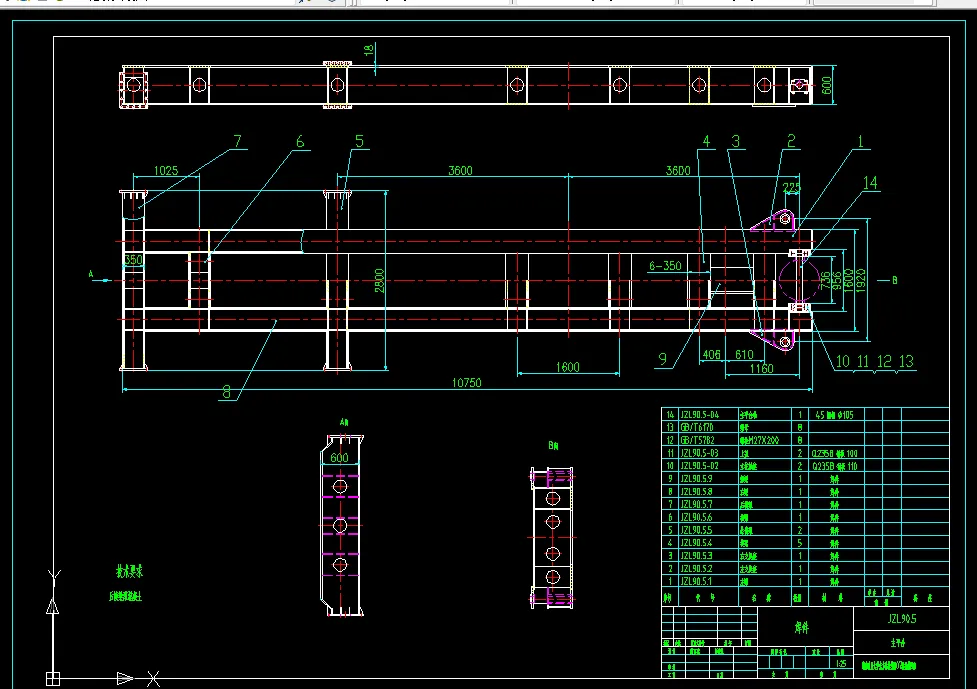Click parts list cell JZL90.5.9

click(x=696, y=478)
